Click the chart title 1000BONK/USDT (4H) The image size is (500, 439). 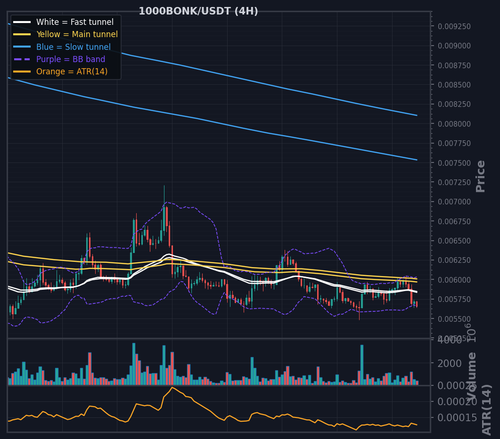pyautogui.click(x=198, y=11)
